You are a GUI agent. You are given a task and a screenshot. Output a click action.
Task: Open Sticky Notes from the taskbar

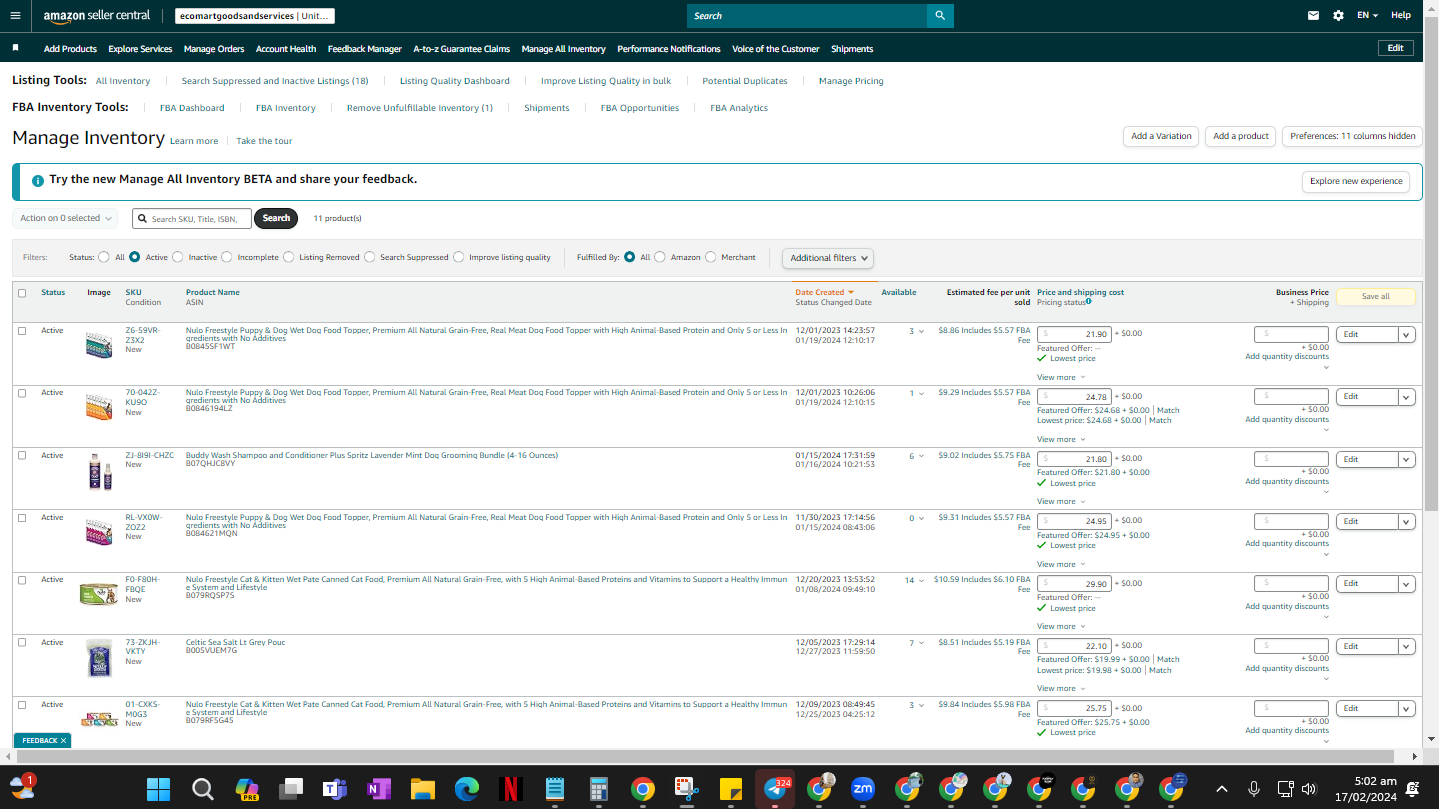point(730,789)
